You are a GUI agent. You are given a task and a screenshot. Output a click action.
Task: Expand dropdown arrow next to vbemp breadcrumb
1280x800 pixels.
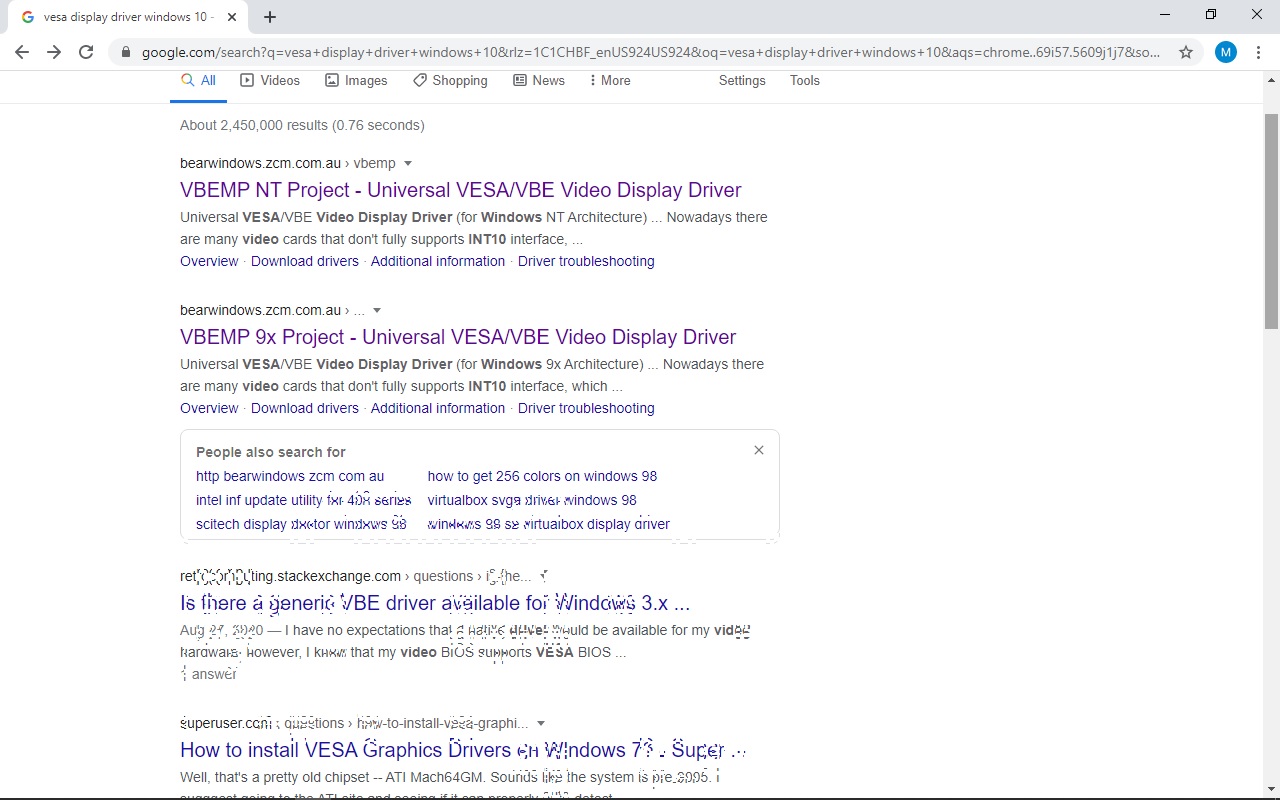click(x=408, y=163)
